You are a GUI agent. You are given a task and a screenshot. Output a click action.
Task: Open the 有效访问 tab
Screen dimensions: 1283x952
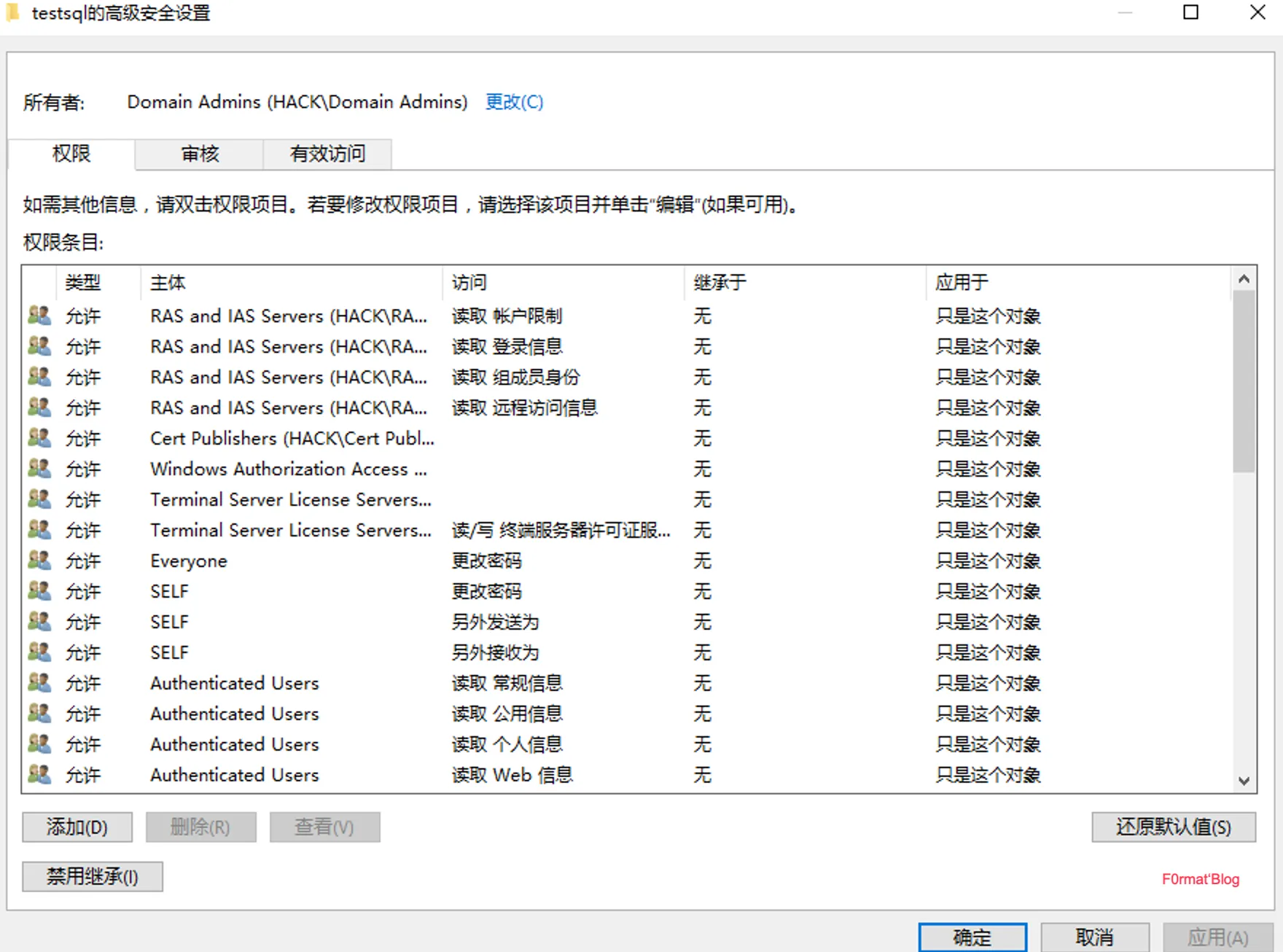327,154
